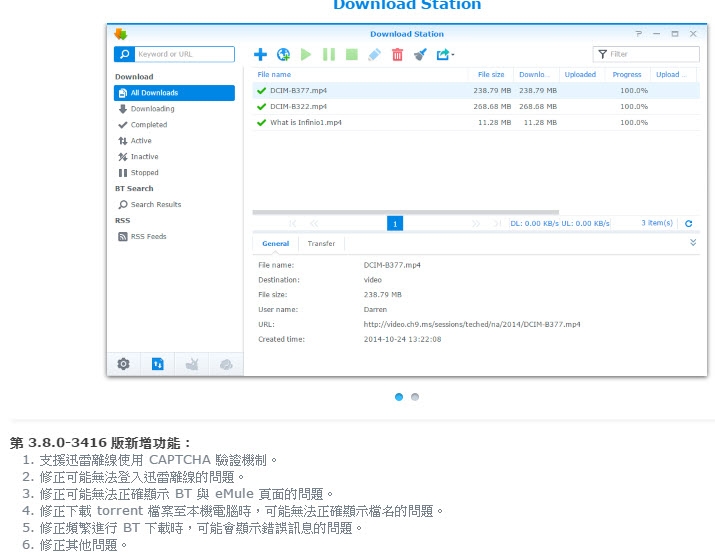
Task: Click the add download via URL globe icon
Action: [x=283, y=55]
